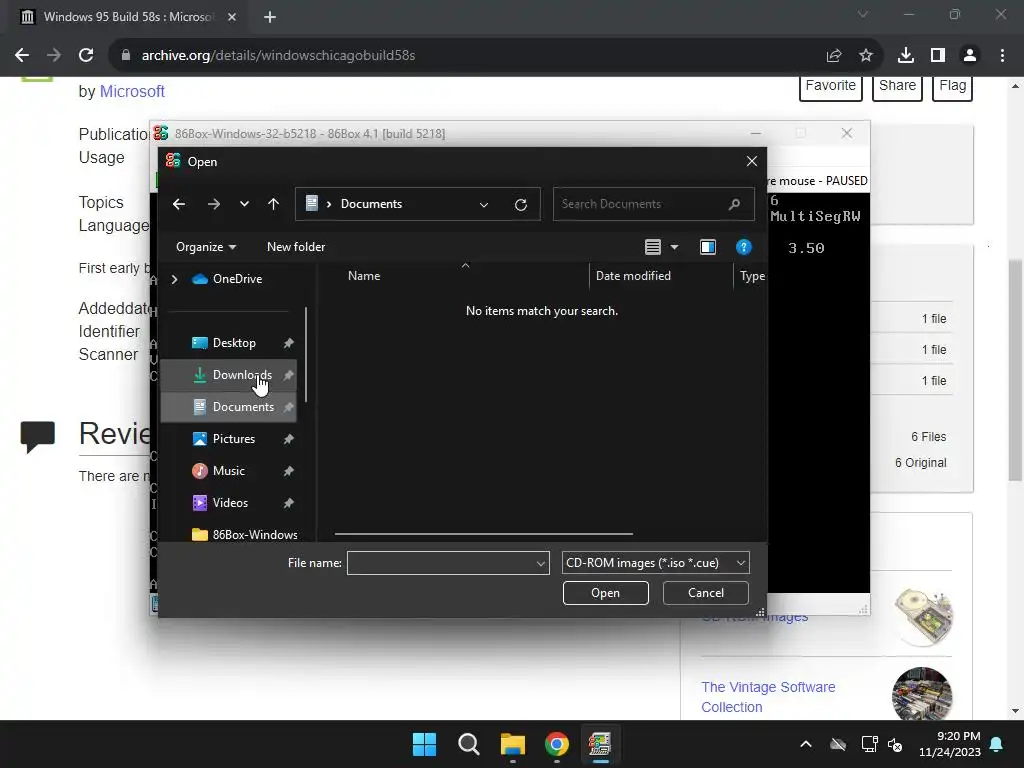Viewport: 1024px width, 768px height.
Task: Open the CD-ROM images file type dropdown
Action: (x=655, y=563)
